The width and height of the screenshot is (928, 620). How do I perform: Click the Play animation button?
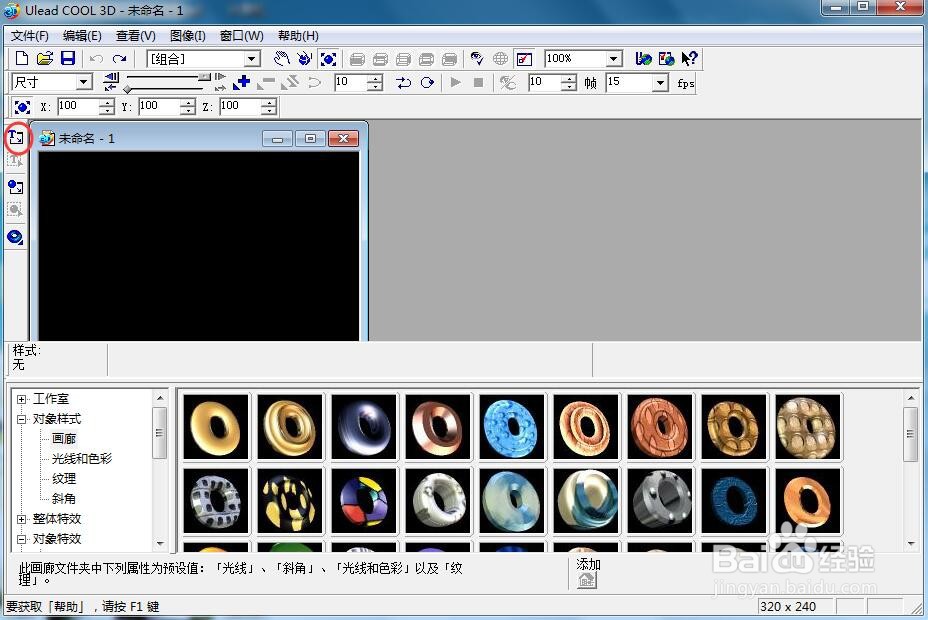[x=456, y=82]
